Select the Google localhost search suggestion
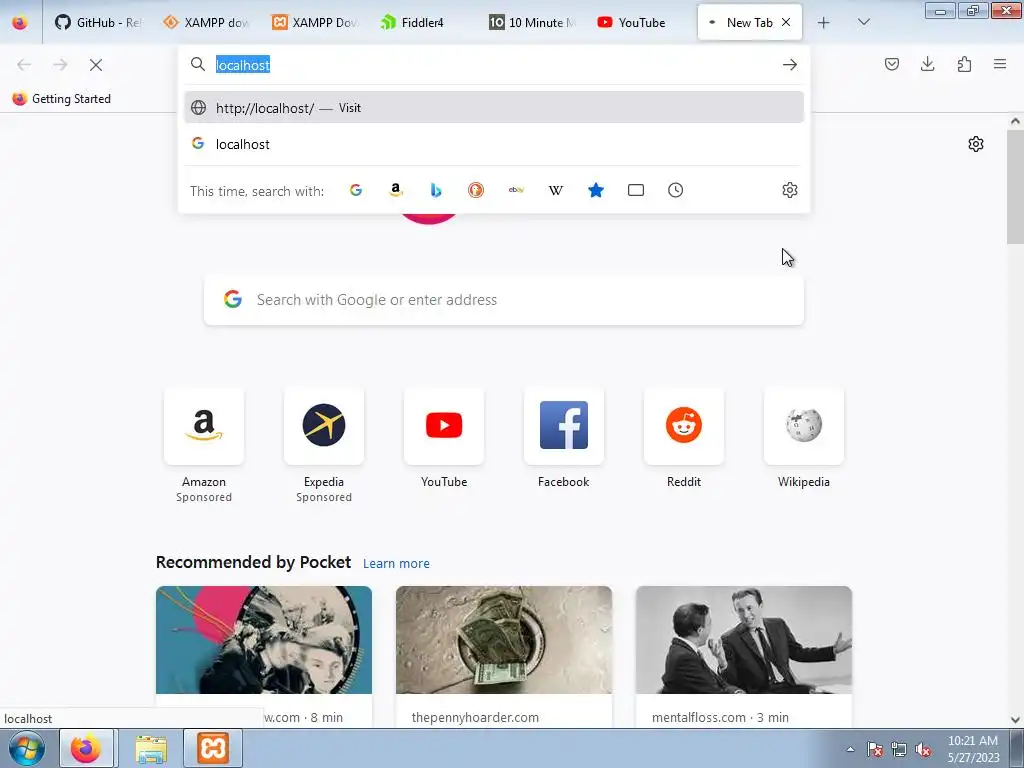1024x768 pixels. [494, 144]
